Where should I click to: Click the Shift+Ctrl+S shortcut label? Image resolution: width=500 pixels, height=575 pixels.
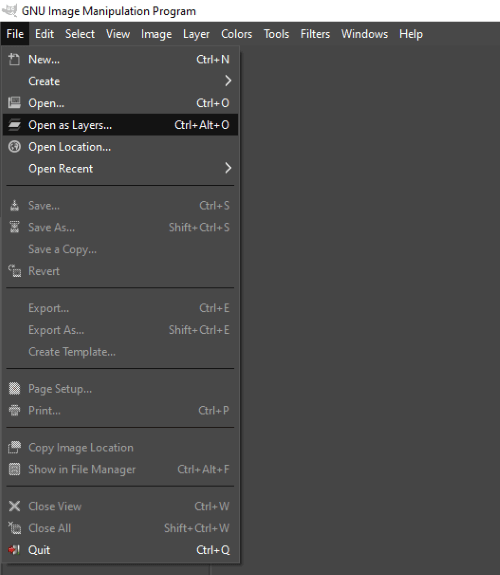(x=199, y=227)
